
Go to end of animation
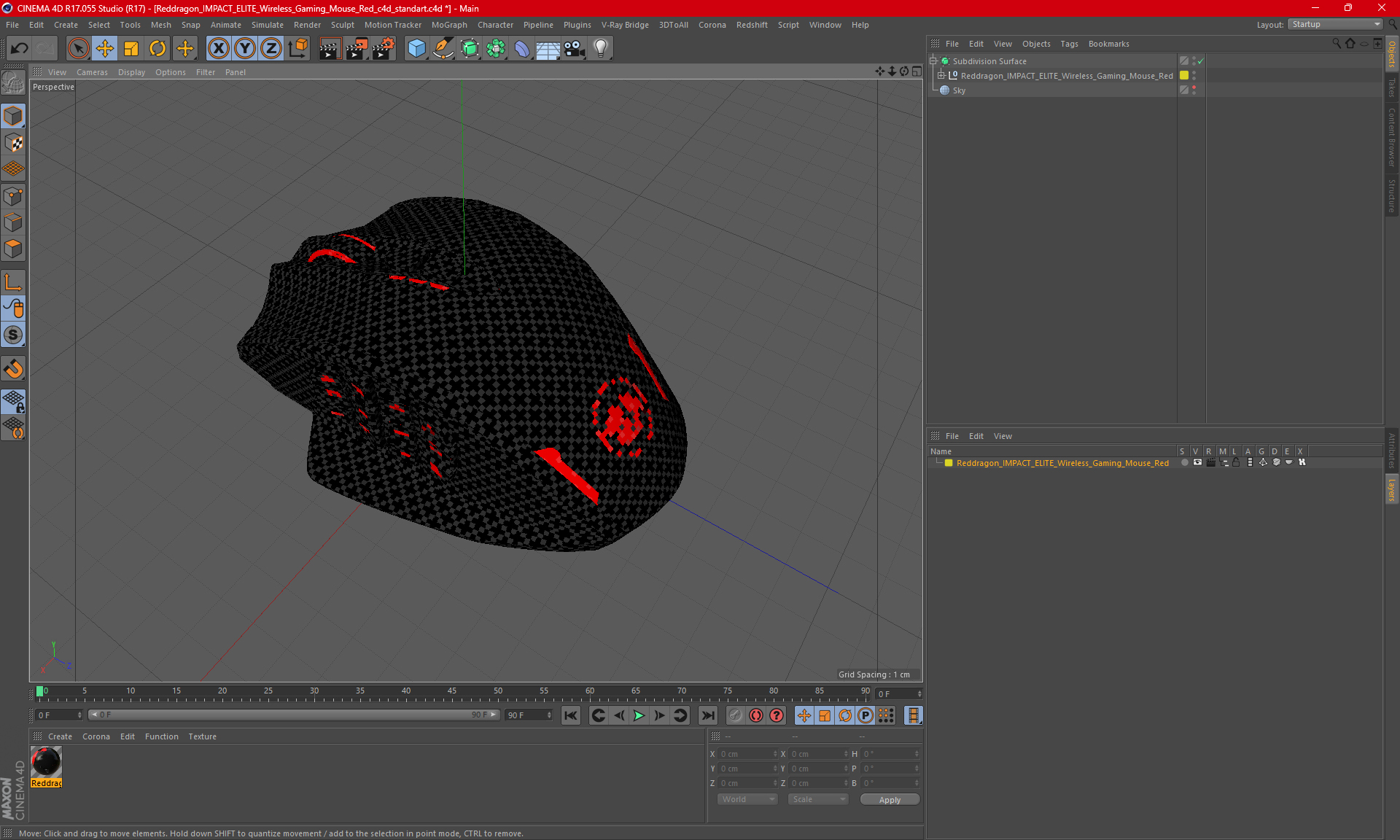(x=707, y=715)
